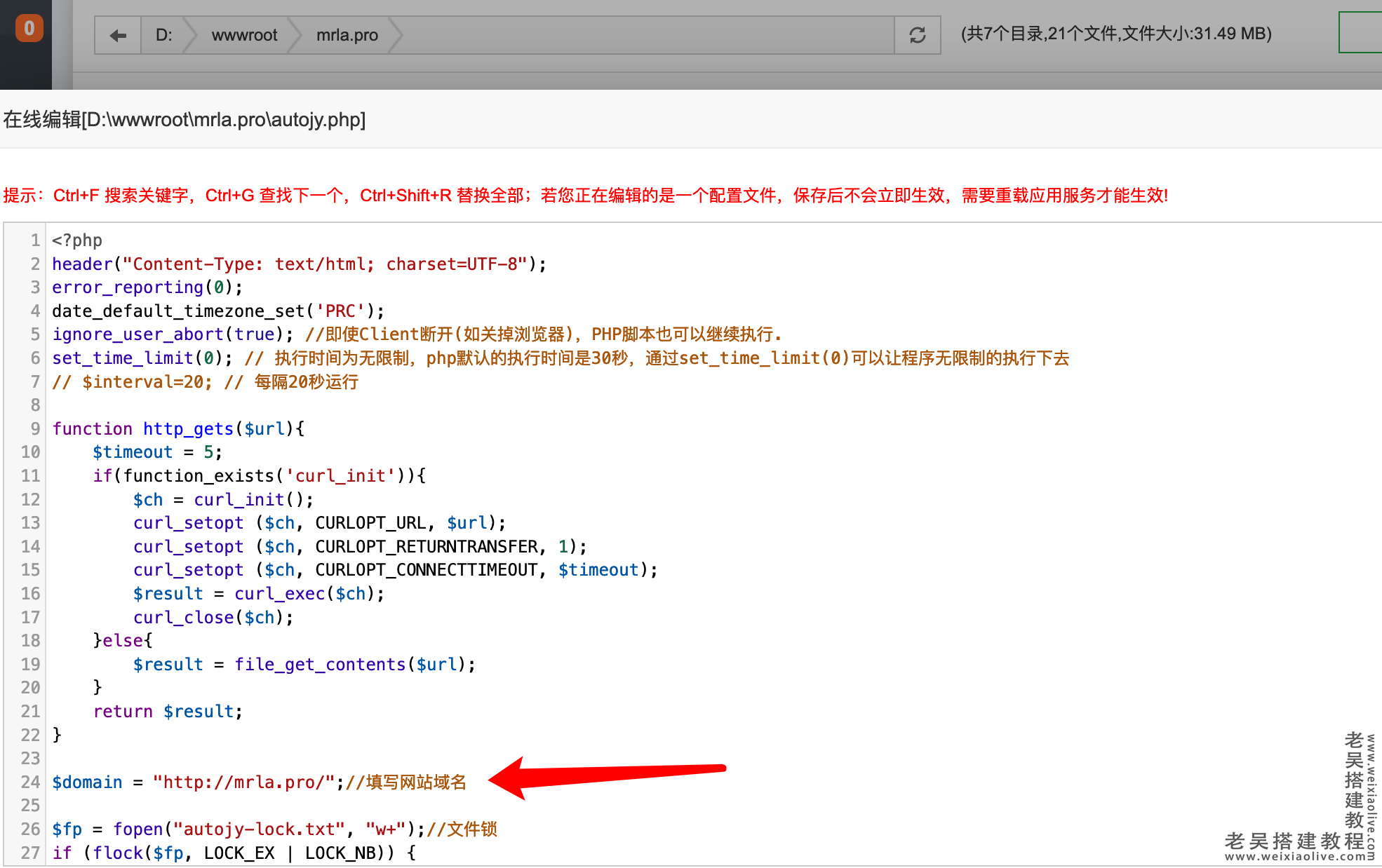1382x868 pixels.
Task: Click the mrla.pro breadcrumb segment
Action: 347,35
